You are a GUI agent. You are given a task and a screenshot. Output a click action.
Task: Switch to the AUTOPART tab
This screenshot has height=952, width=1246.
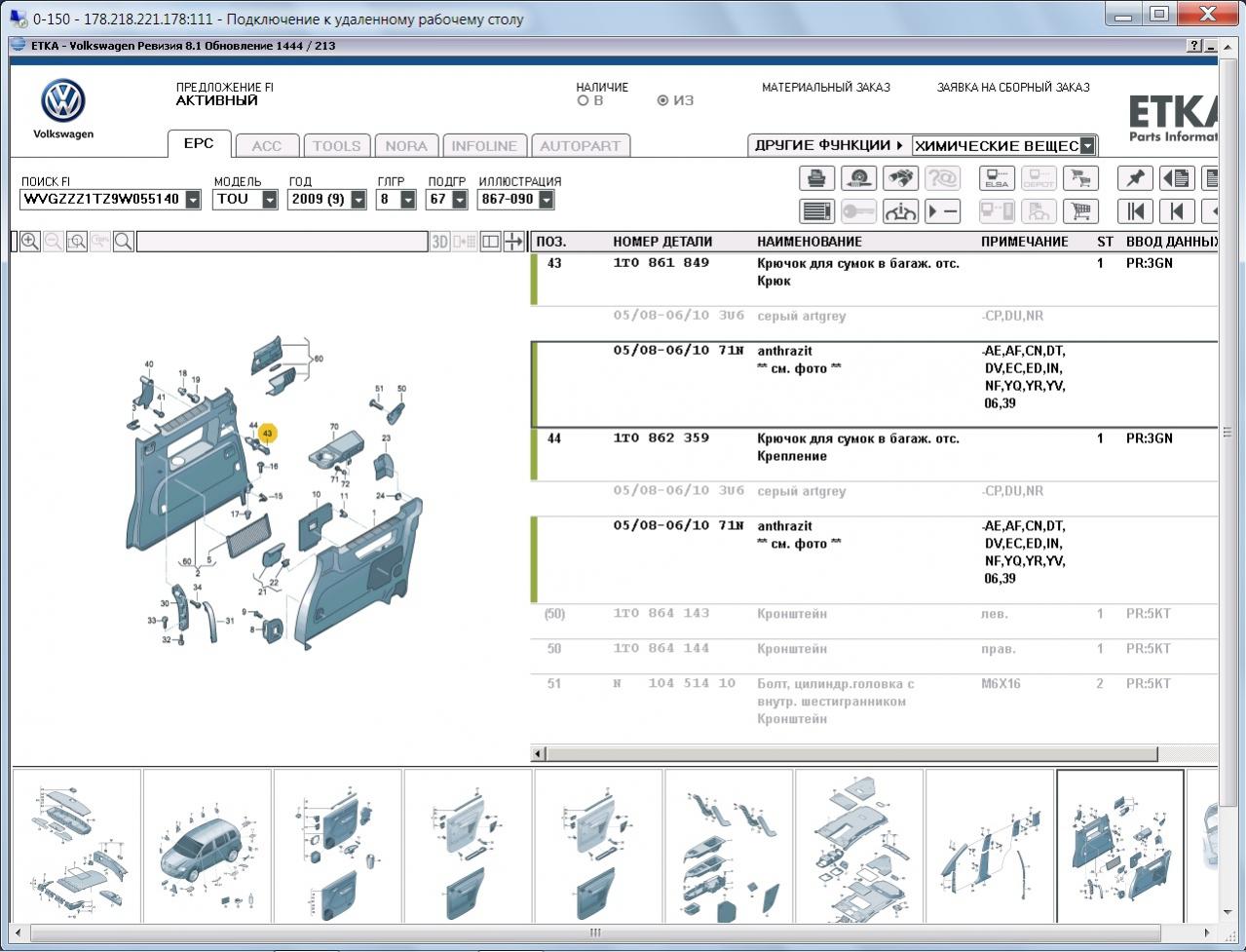pos(581,146)
